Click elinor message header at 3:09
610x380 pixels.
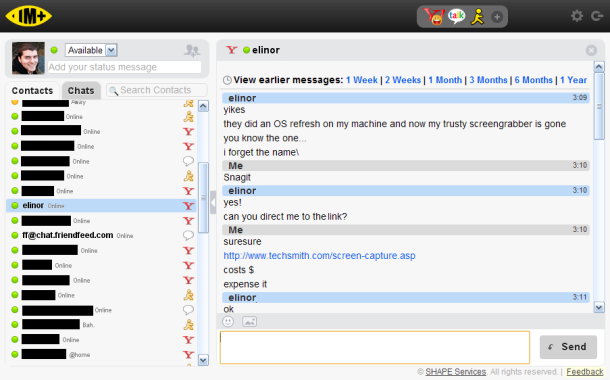coord(405,98)
